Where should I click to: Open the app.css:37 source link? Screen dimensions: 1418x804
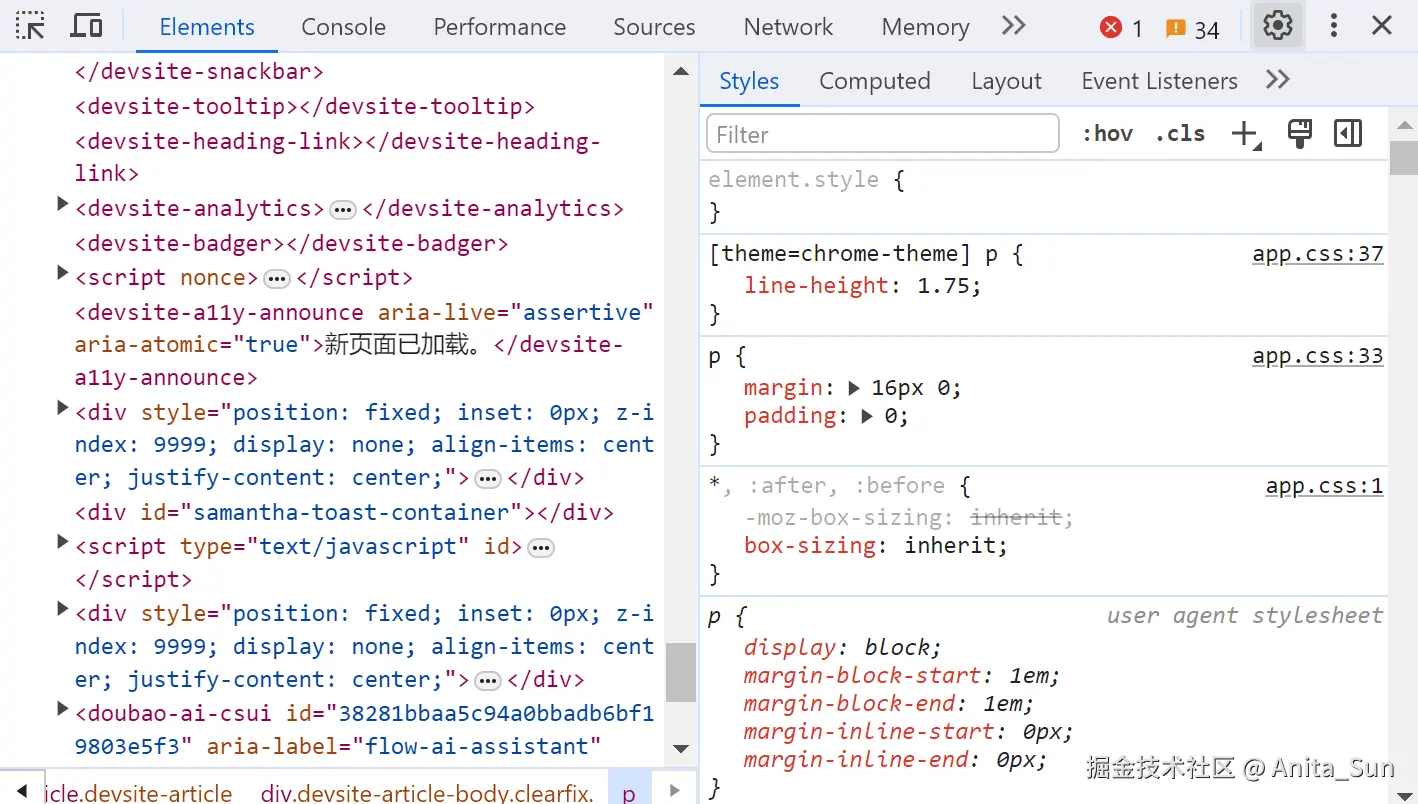[x=1318, y=254]
